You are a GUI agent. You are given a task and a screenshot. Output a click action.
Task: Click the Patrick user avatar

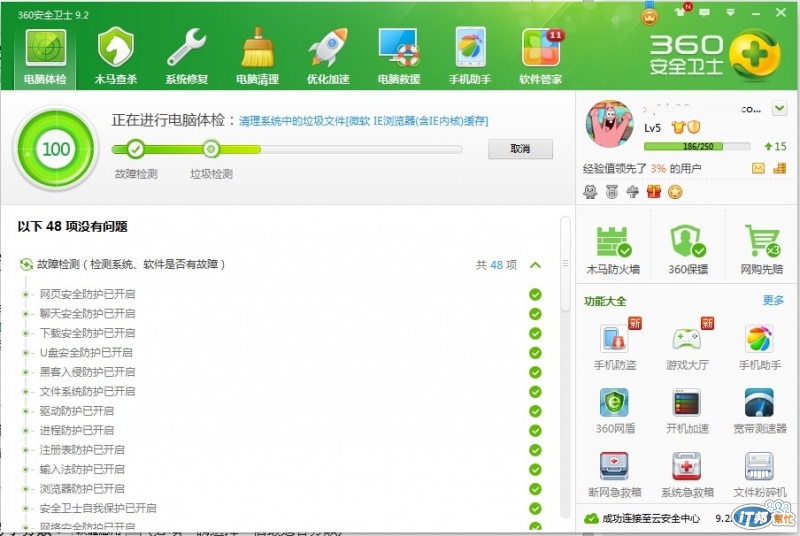(610, 124)
